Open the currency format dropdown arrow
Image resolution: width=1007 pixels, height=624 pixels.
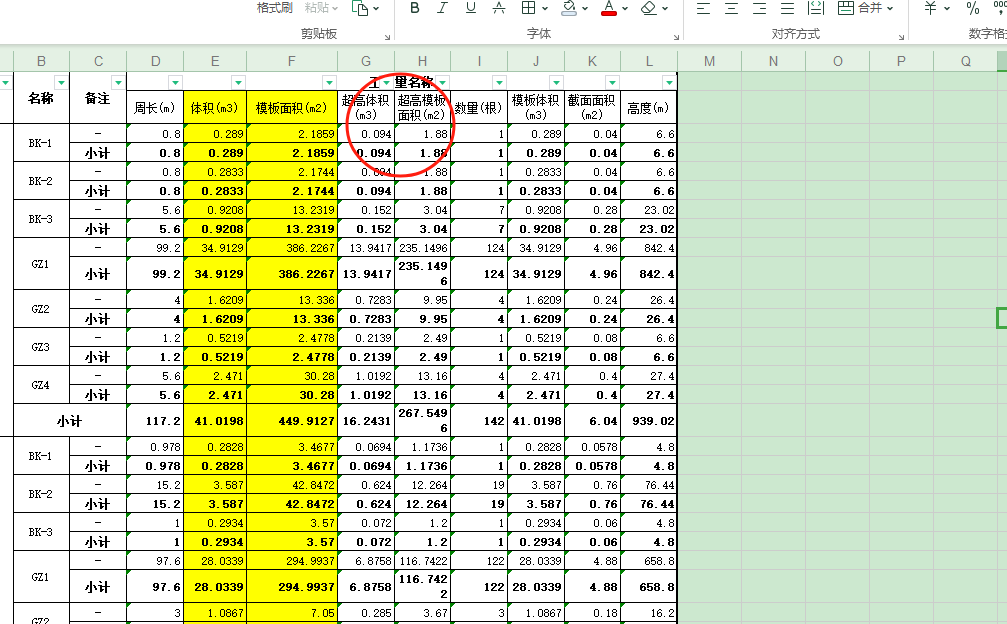point(947,8)
